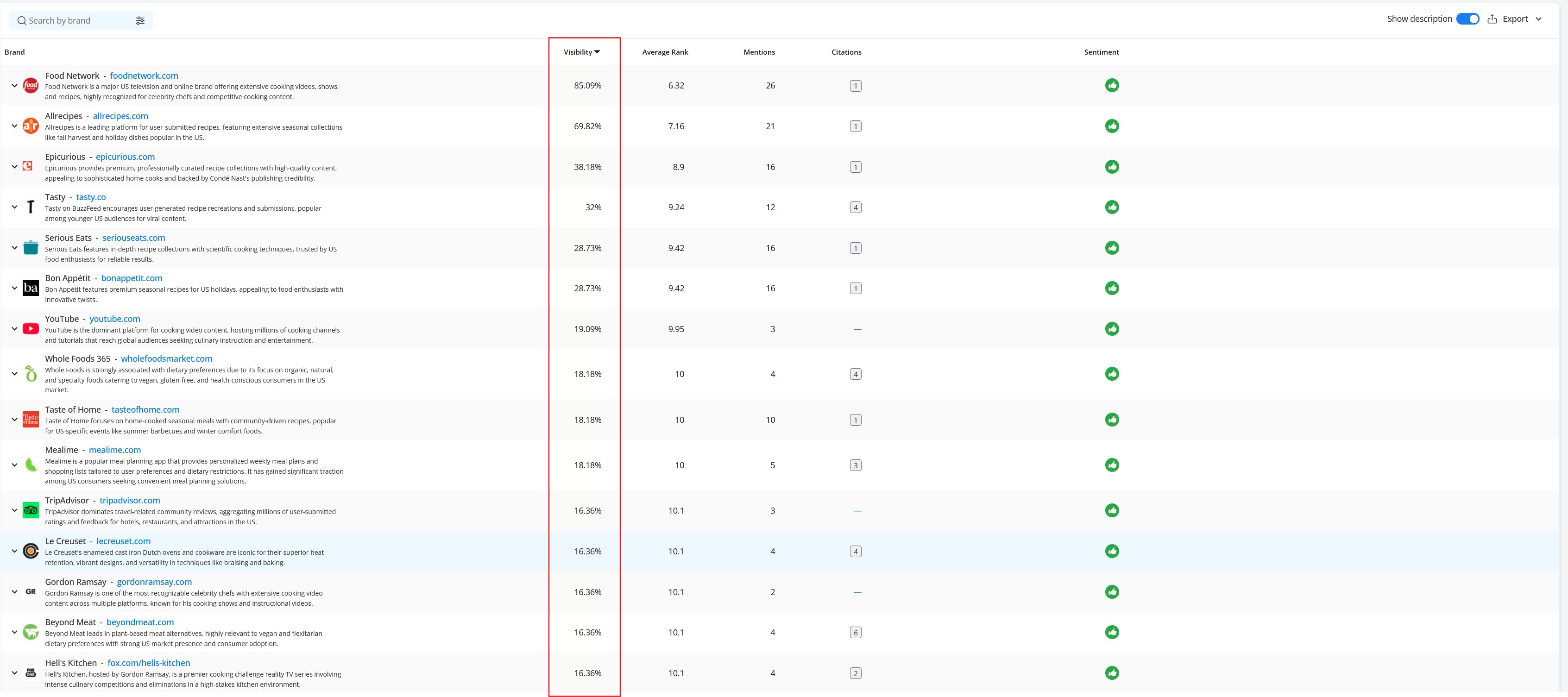1568x697 pixels.
Task: Open the Export dropdown arrow
Action: pos(1538,19)
